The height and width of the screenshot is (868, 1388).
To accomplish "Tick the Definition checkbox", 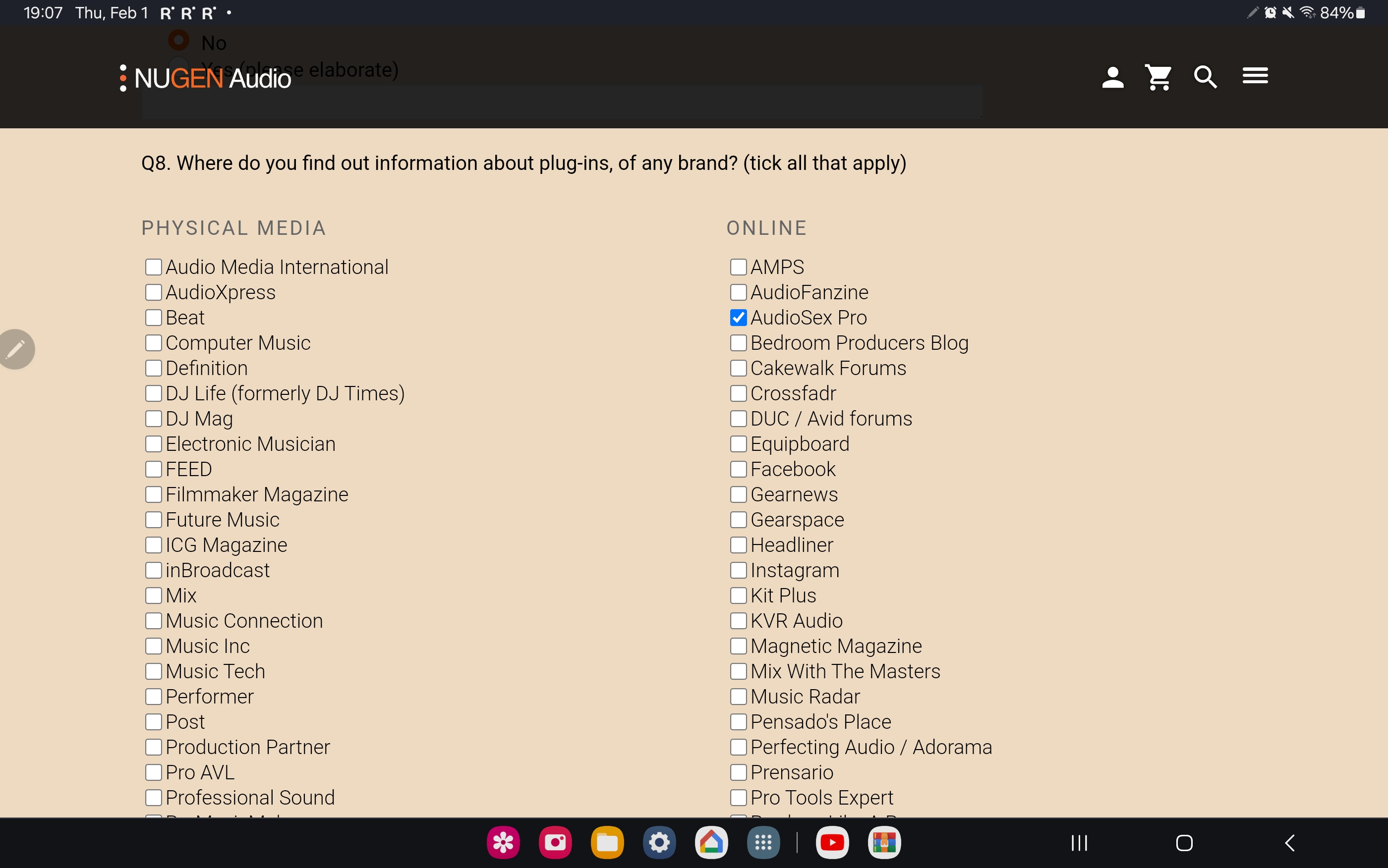I will 153,368.
